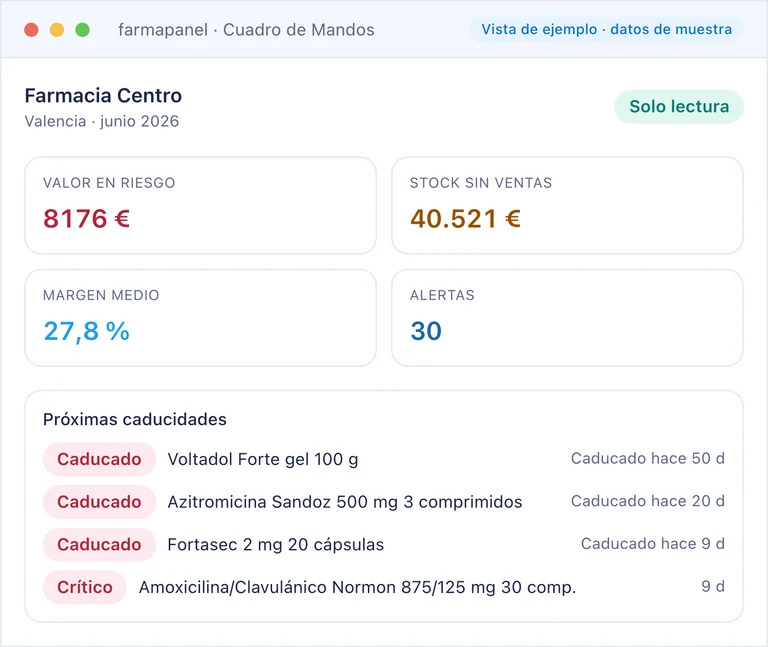Screen dimensions: 768x647
Task: Click the '9 d' value for Amoxicilina
Action: 713,586
